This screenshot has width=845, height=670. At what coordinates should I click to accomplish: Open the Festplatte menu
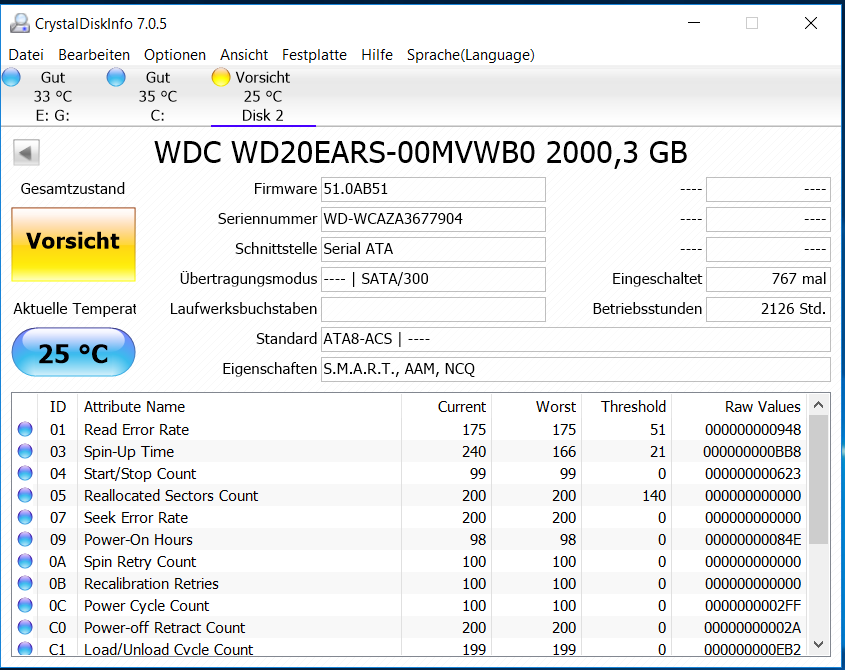click(x=314, y=55)
